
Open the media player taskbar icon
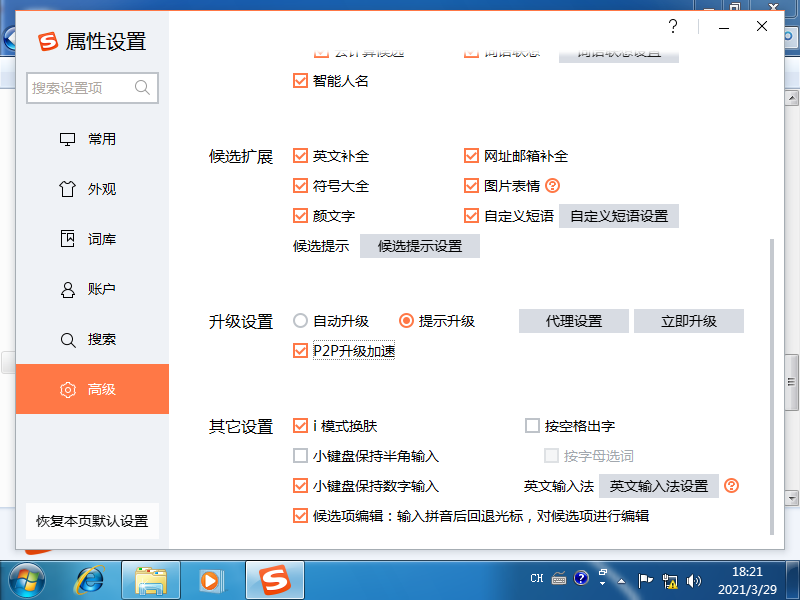[x=211, y=581]
